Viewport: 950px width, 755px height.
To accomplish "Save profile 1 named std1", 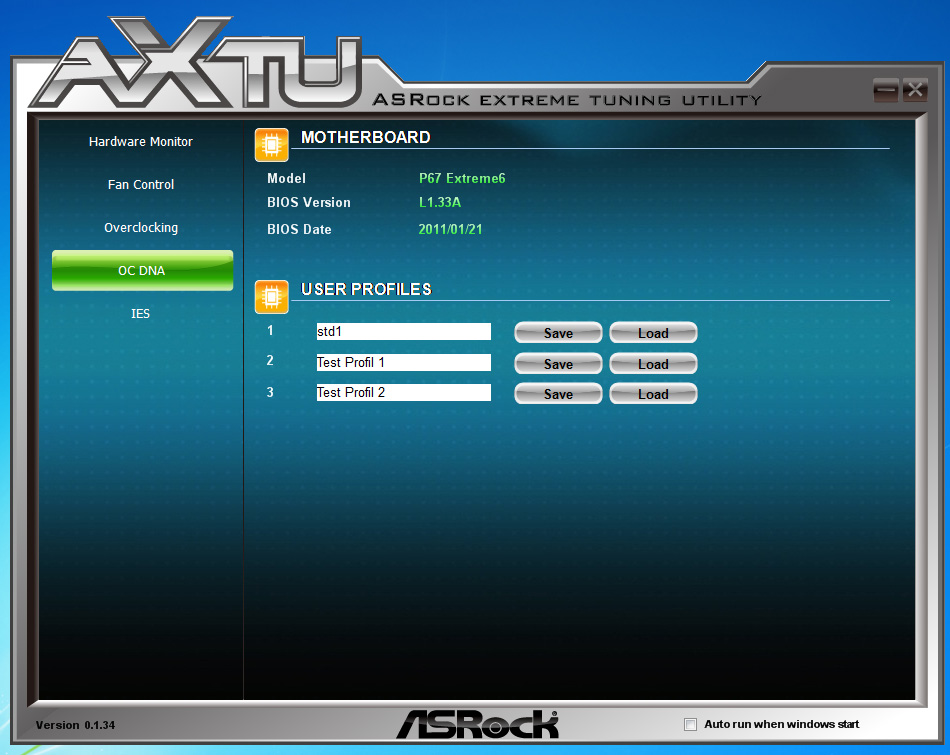I will pyautogui.click(x=558, y=333).
